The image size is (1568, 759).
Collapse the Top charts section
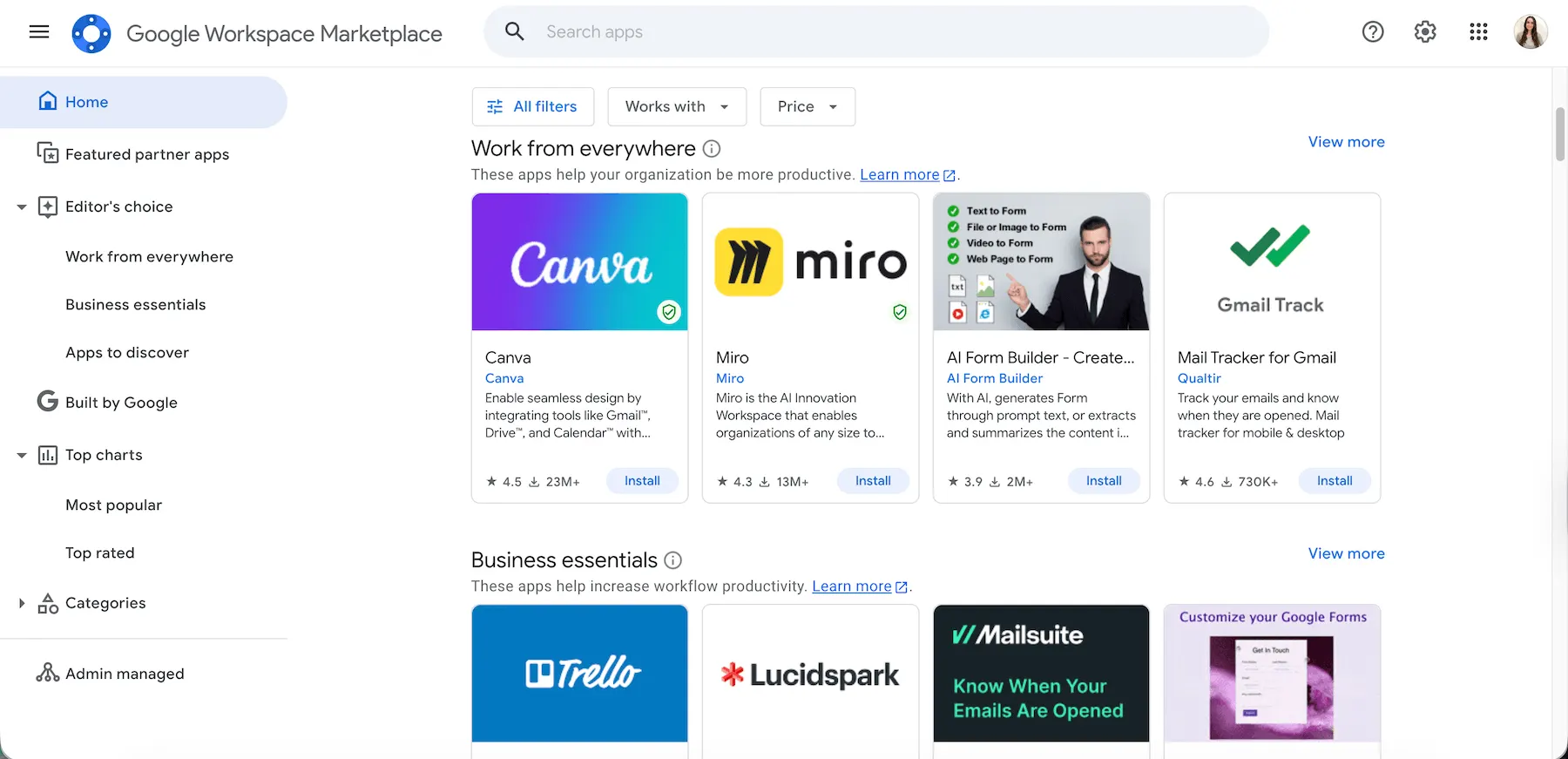tap(22, 455)
